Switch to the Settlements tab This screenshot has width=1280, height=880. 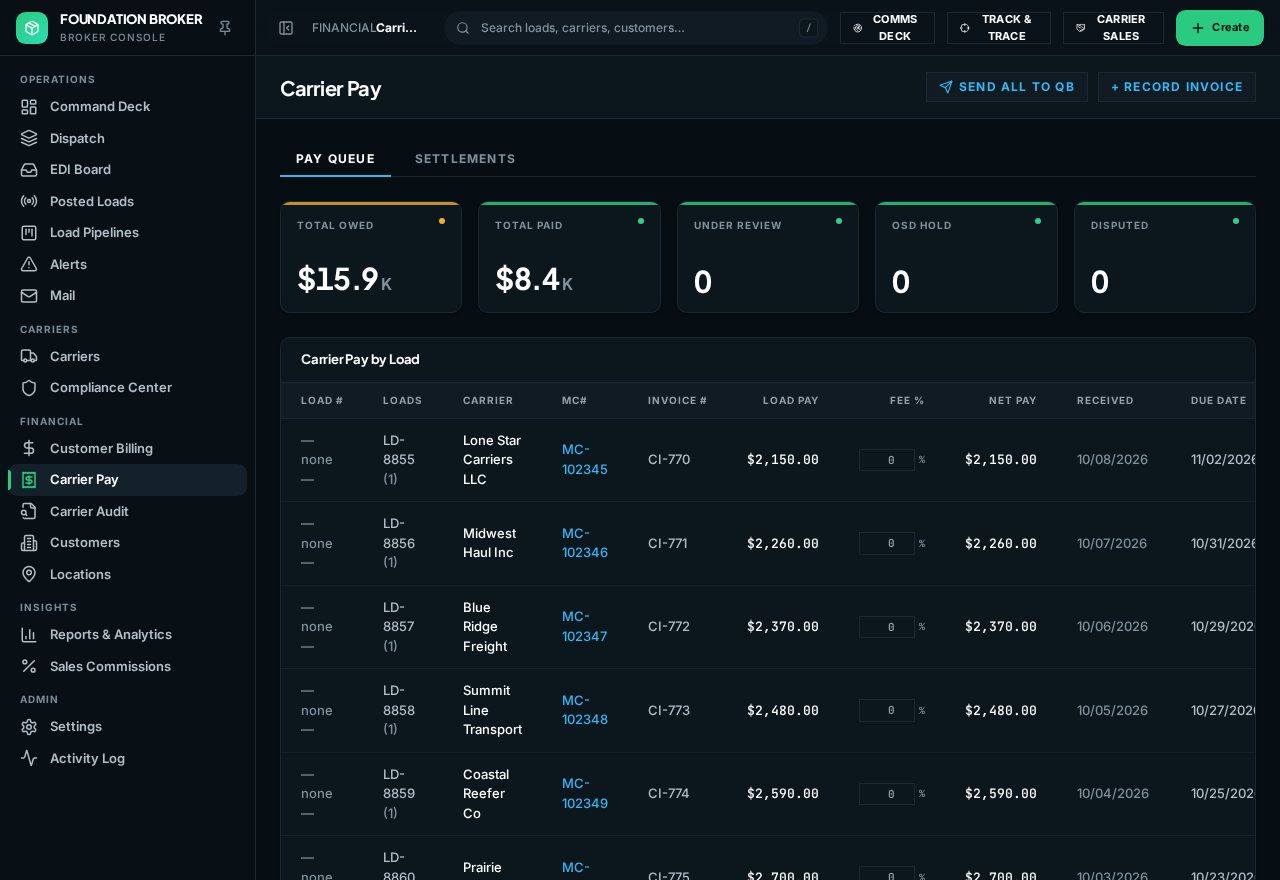[x=465, y=158]
